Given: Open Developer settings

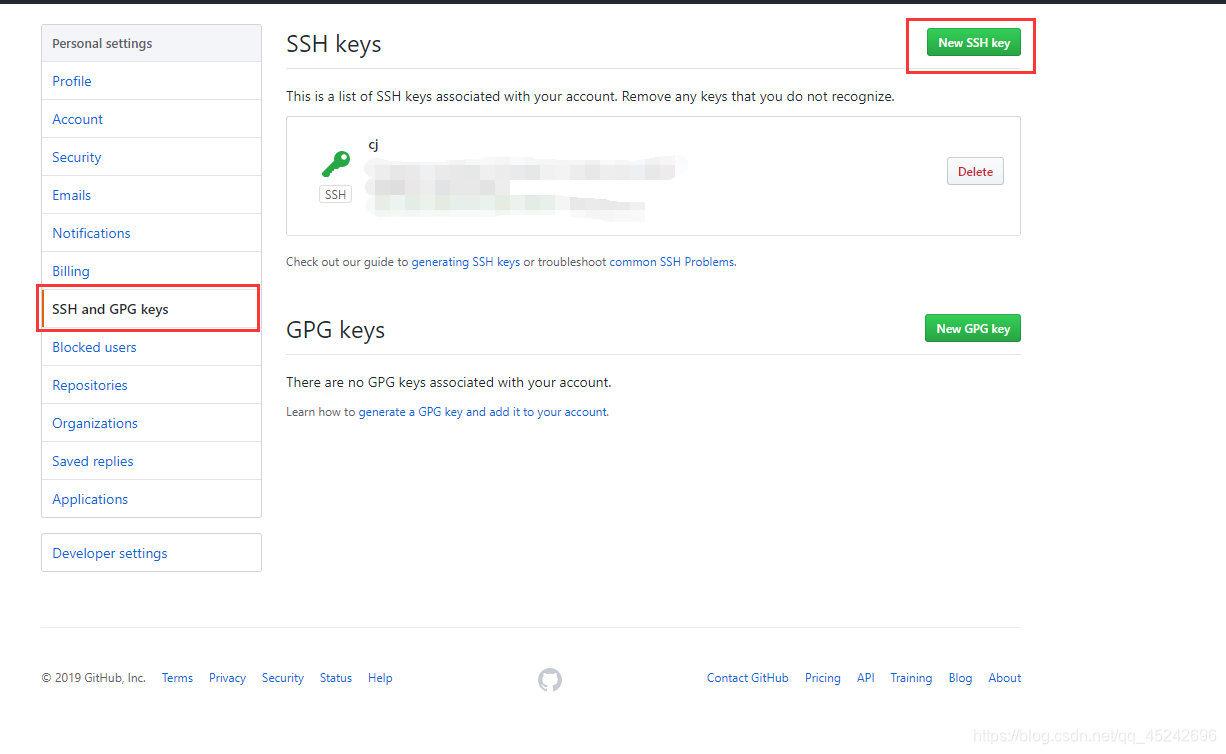Looking at the screenshot, I should [x=109, y=552].
